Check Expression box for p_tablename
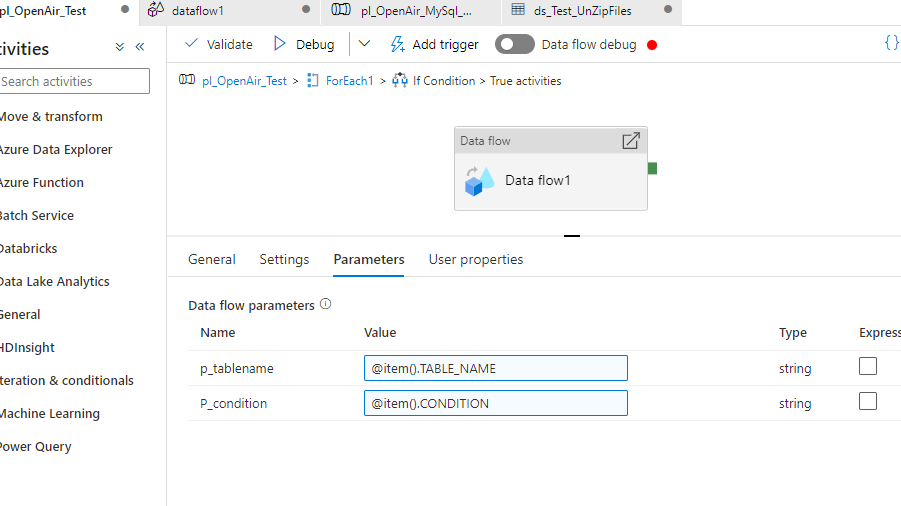Image resolution: width=901 pixels, height=506 pixels. click(868, 366)
